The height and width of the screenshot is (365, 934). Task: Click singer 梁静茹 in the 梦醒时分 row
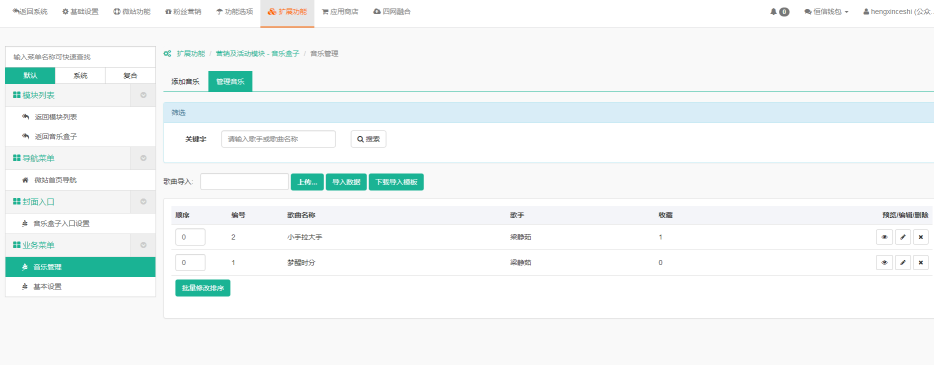pyautogui.click(x=521, y=263)
